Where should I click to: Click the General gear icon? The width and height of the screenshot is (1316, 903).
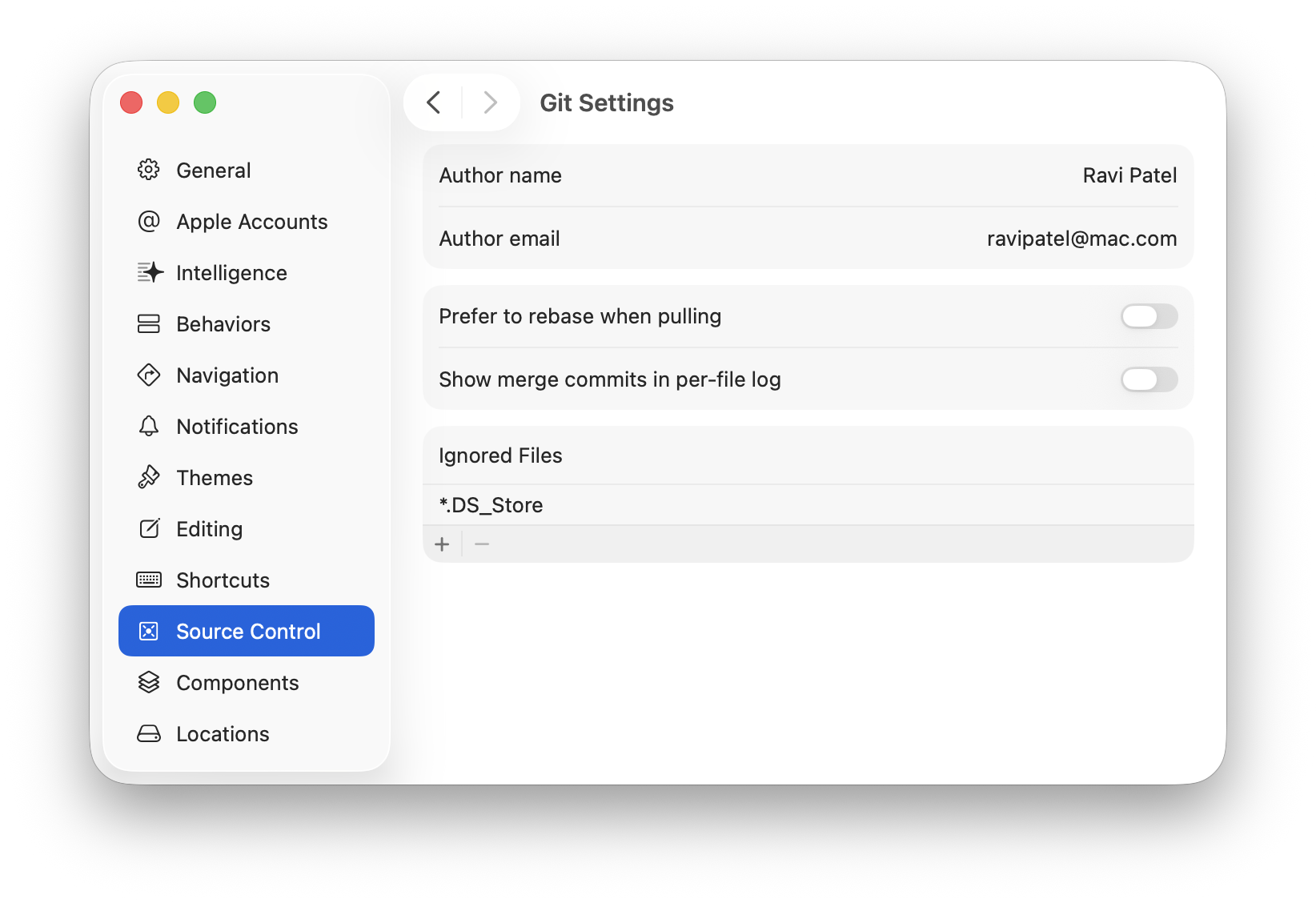click(149, 170)
